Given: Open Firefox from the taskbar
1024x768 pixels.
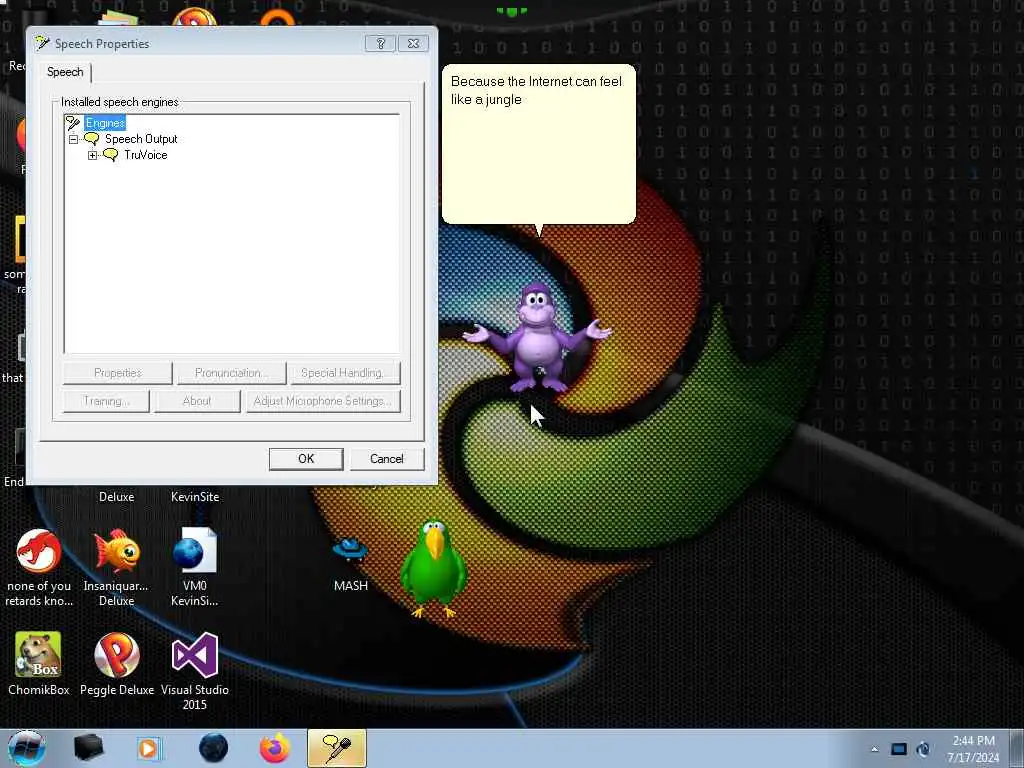Looking at the screenshot, I should pyautogui.click(x=275, y=748).
